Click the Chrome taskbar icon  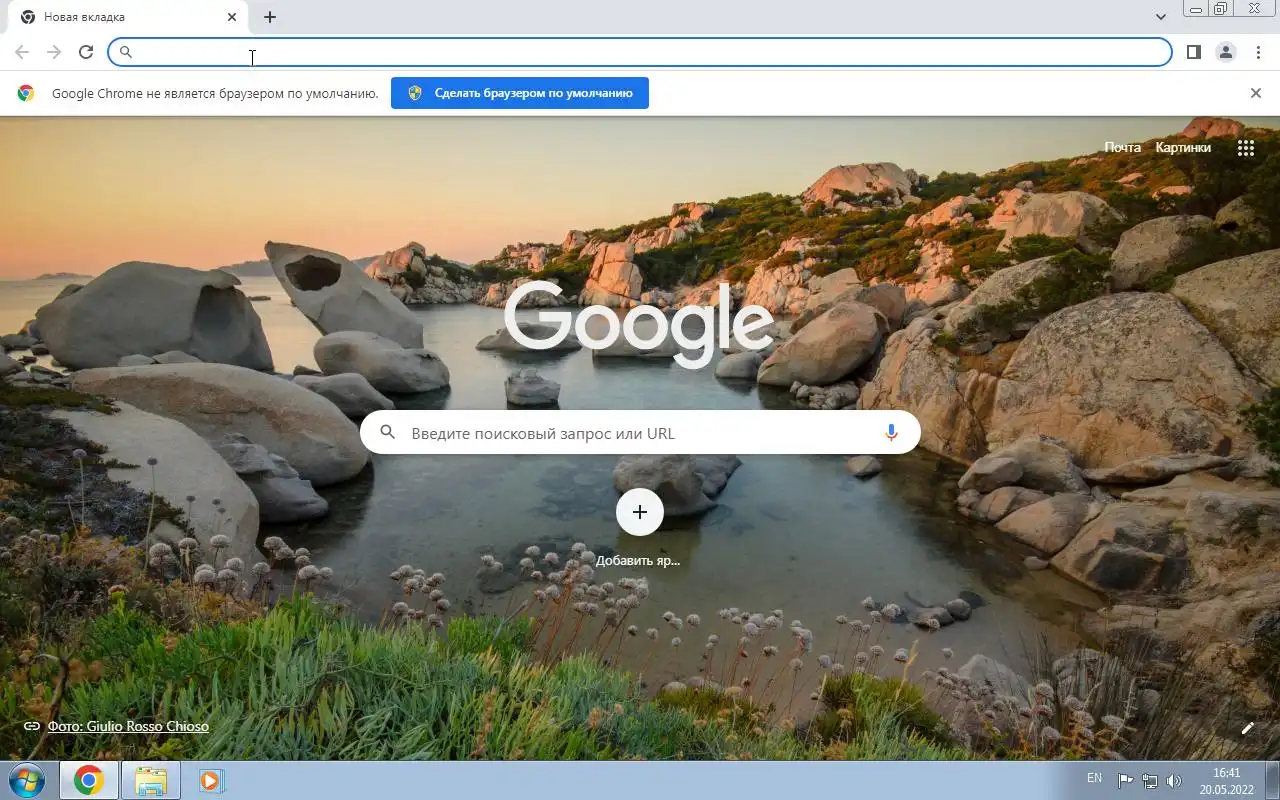[x=89, y=780]
